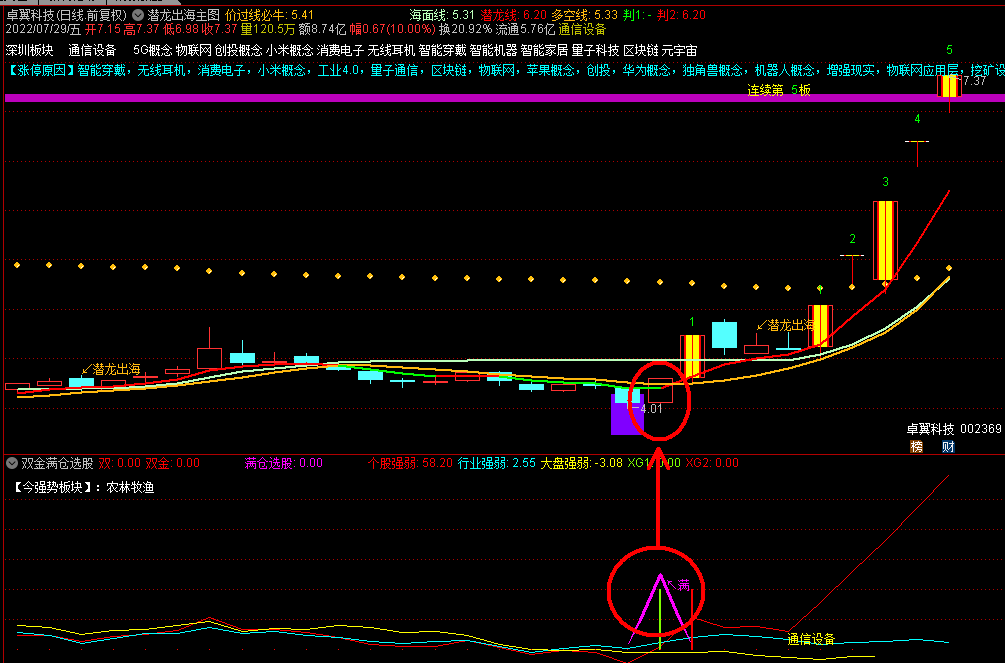
Task: Click 工业4.0 in the 涨停原因 row
Action: point(338,71)
